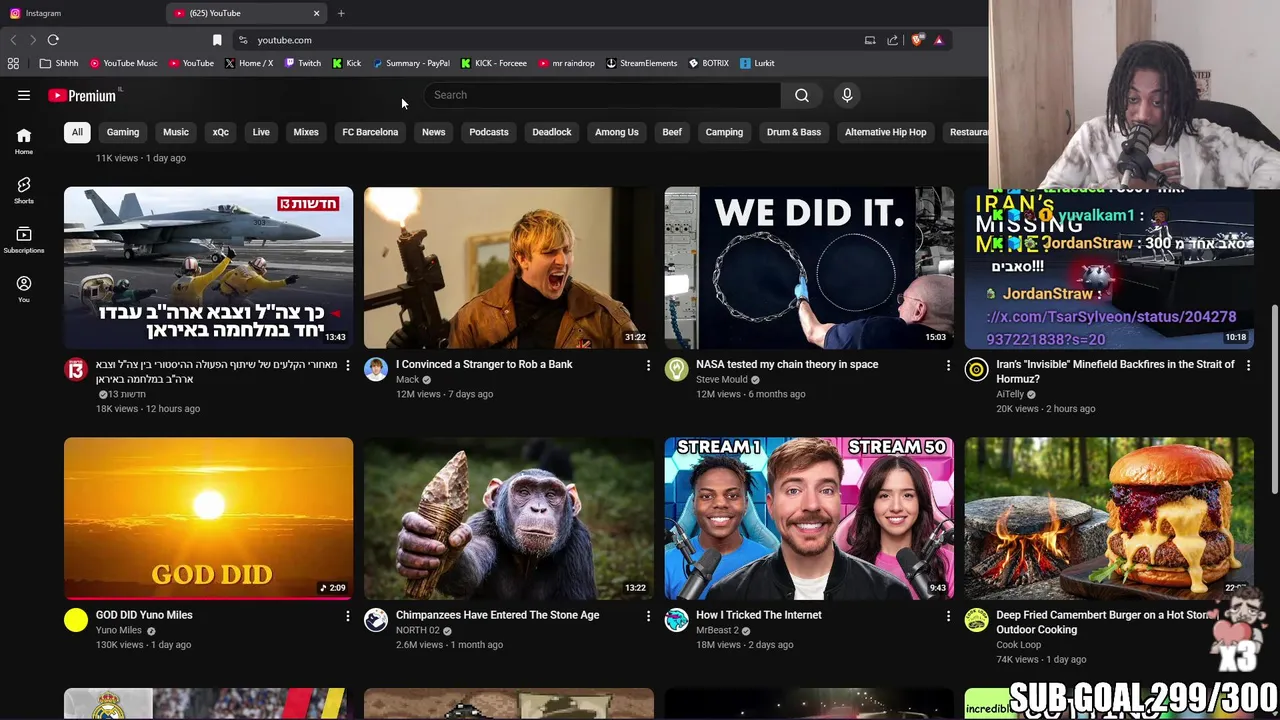Select the Live filter chip

coord(261,132)
